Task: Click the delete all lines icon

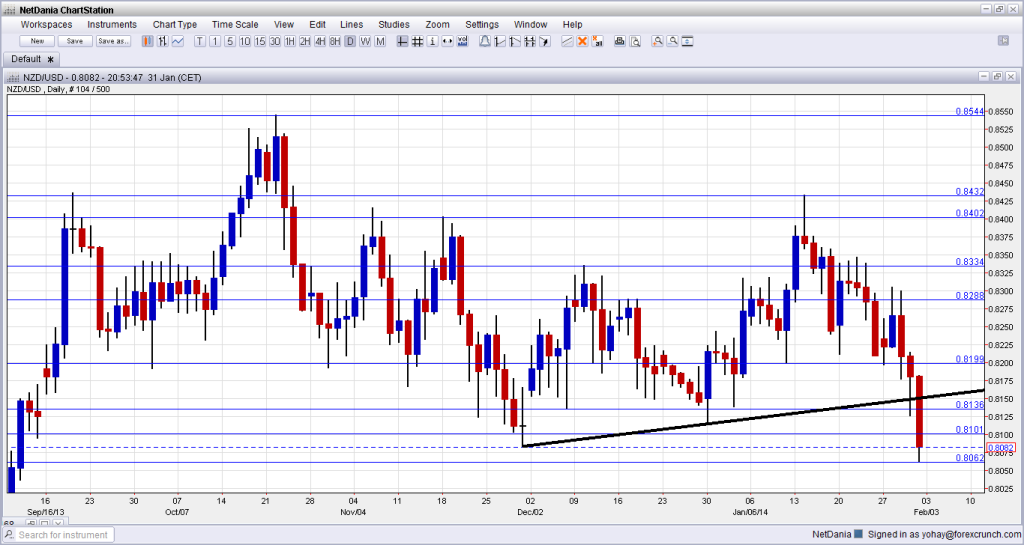Action: tap(597, 41)
